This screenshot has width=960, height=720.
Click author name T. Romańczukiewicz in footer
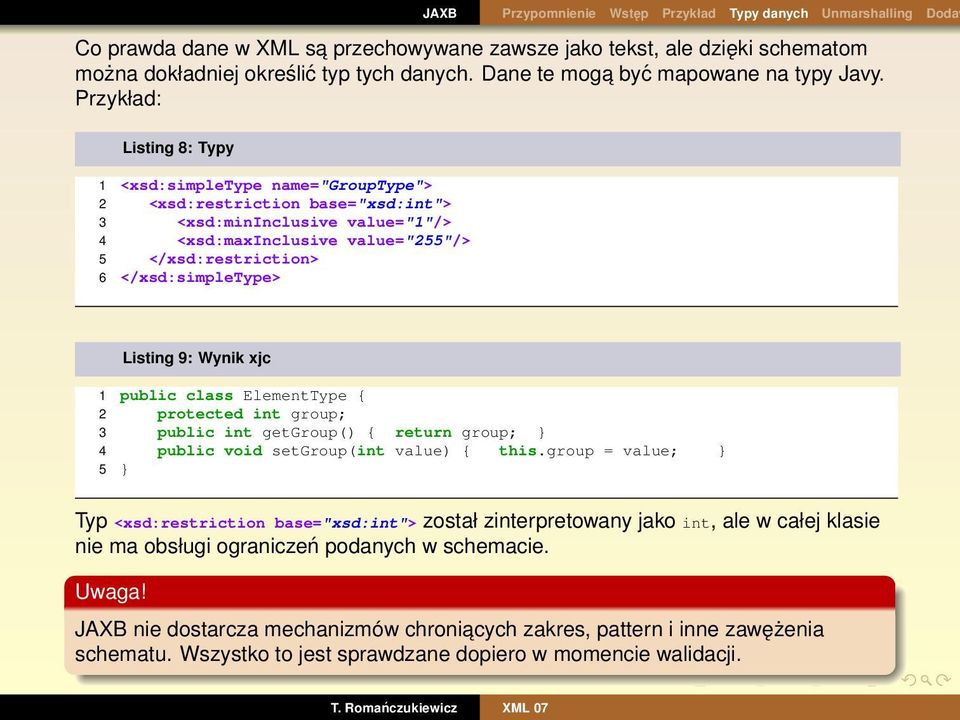pyautogui.click(x=394, y=708)
